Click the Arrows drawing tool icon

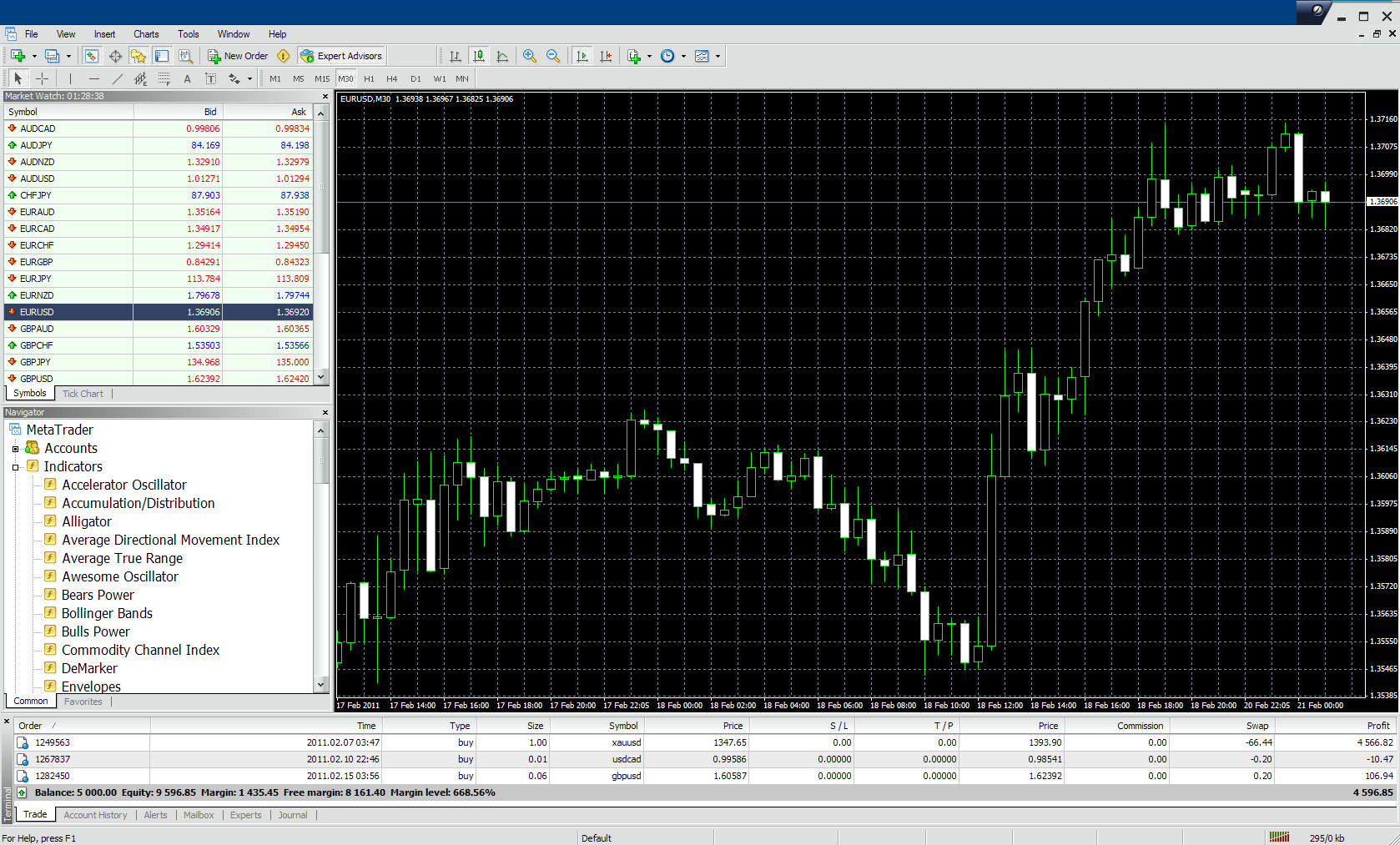[x=234, y=78]
